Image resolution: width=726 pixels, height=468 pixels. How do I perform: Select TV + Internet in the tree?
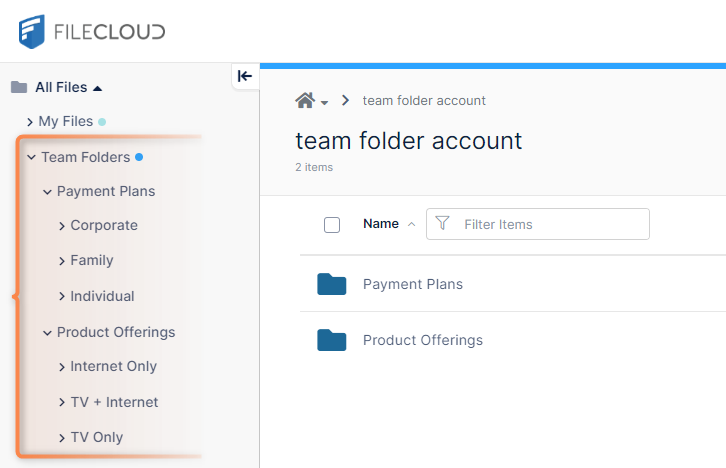pyautogui.click(x=114, y=402)
